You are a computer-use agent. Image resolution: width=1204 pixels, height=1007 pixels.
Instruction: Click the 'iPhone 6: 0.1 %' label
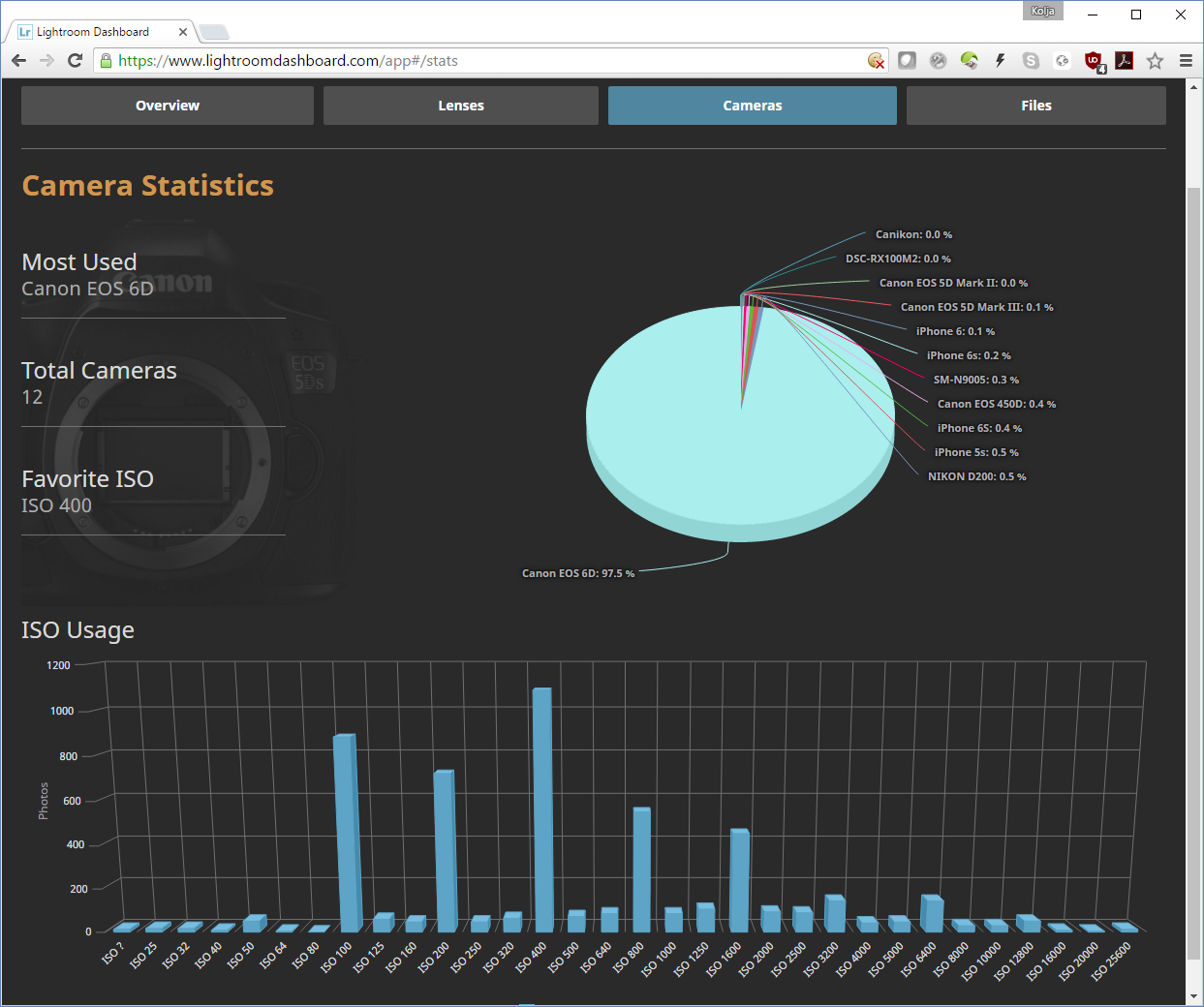point(955,331)
